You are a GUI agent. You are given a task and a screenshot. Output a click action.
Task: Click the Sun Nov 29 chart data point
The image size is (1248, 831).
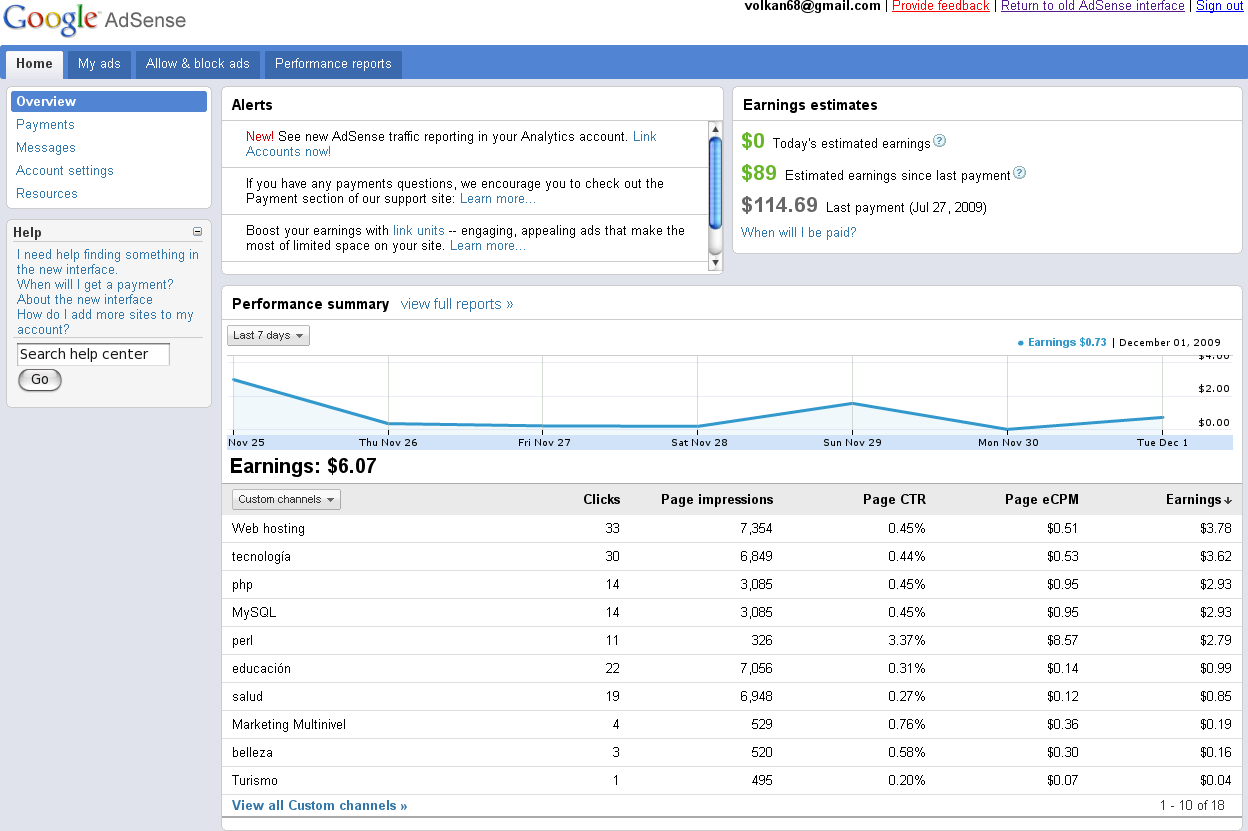click(x=852, y=403)
